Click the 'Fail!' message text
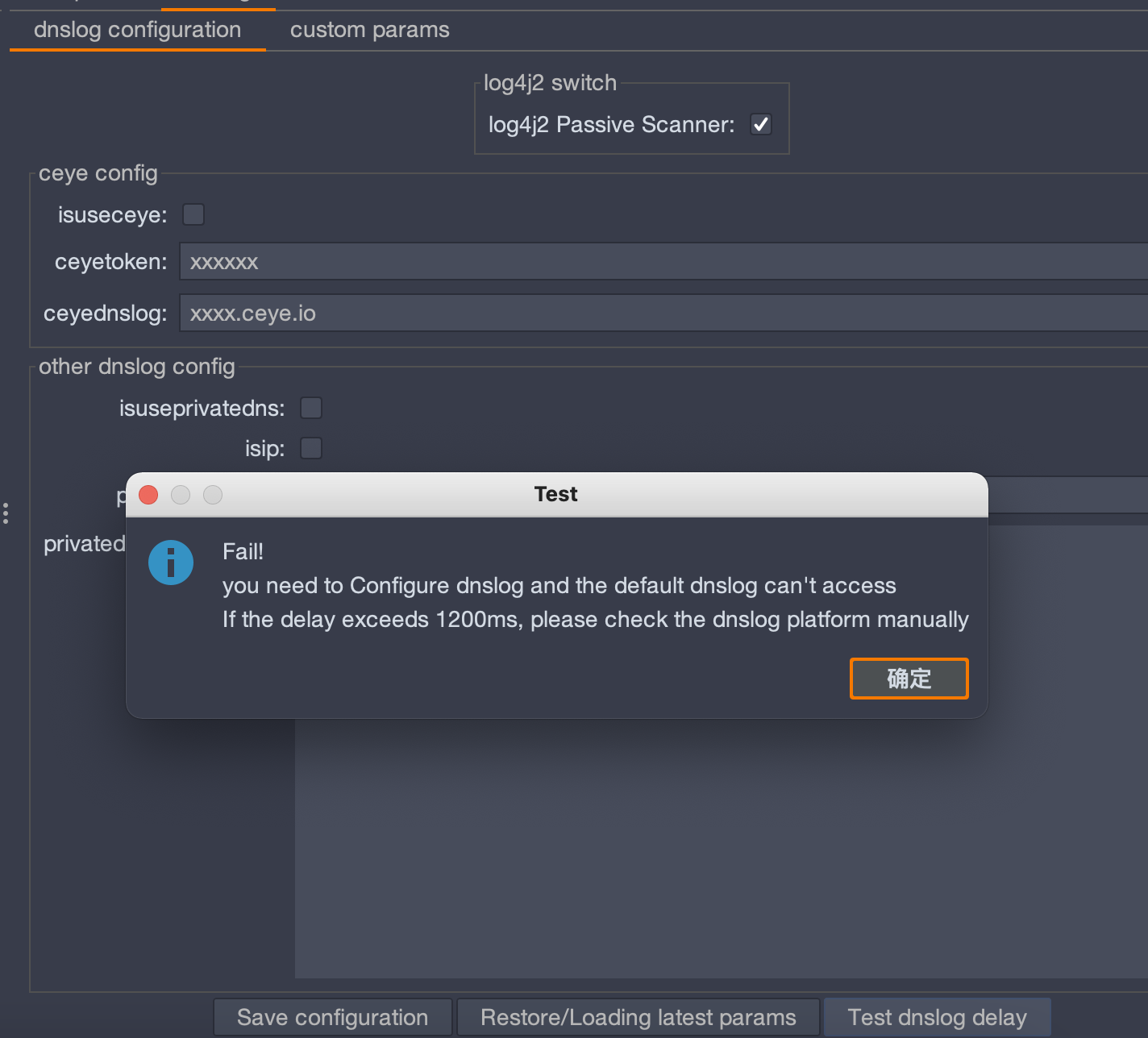This screenshot has width=1148, height=1038. point(243,551)
